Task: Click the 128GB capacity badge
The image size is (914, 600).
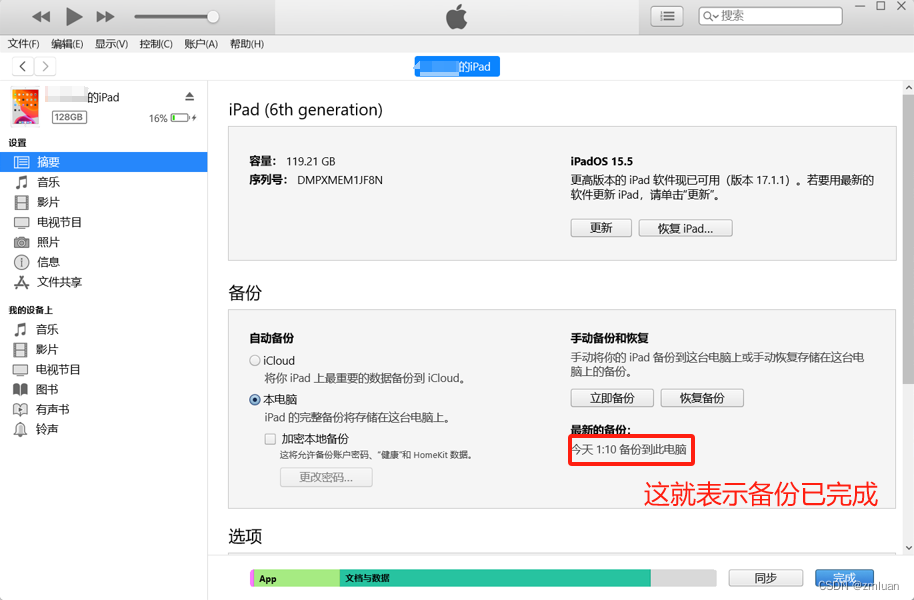Action: click(x=69, y=117)
